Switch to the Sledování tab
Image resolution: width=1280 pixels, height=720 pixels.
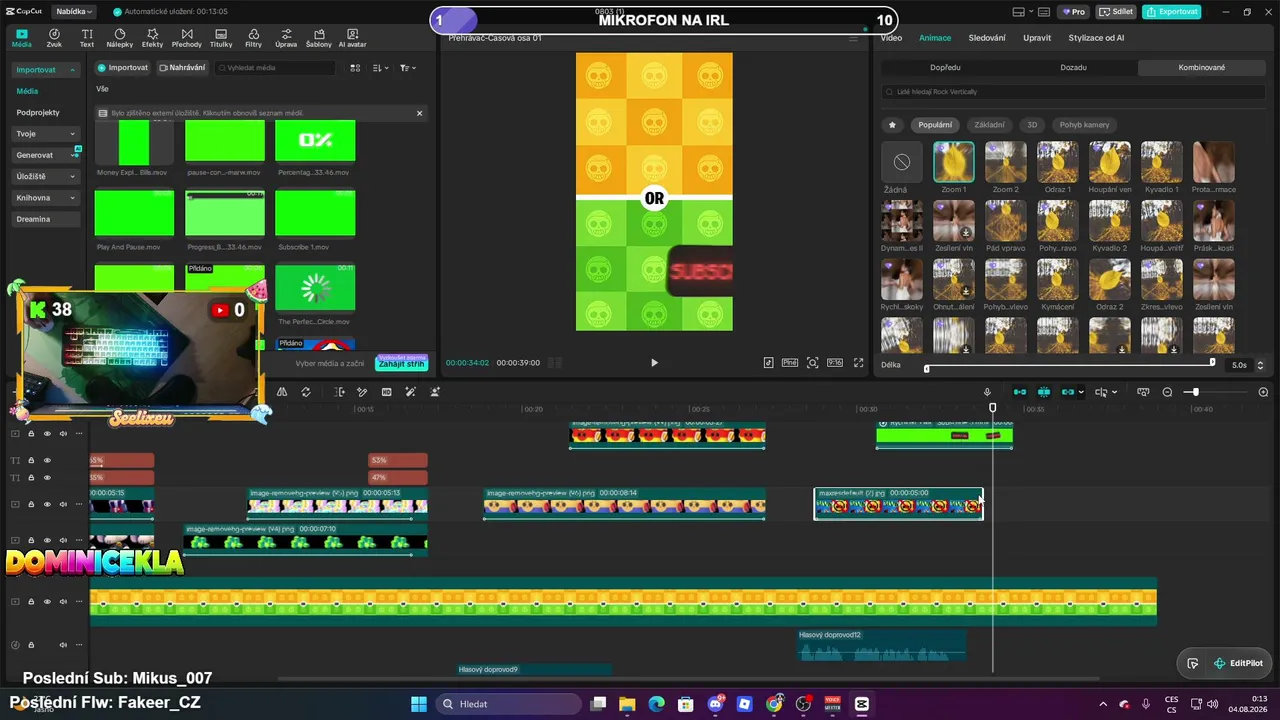click(x=987, y=38)
